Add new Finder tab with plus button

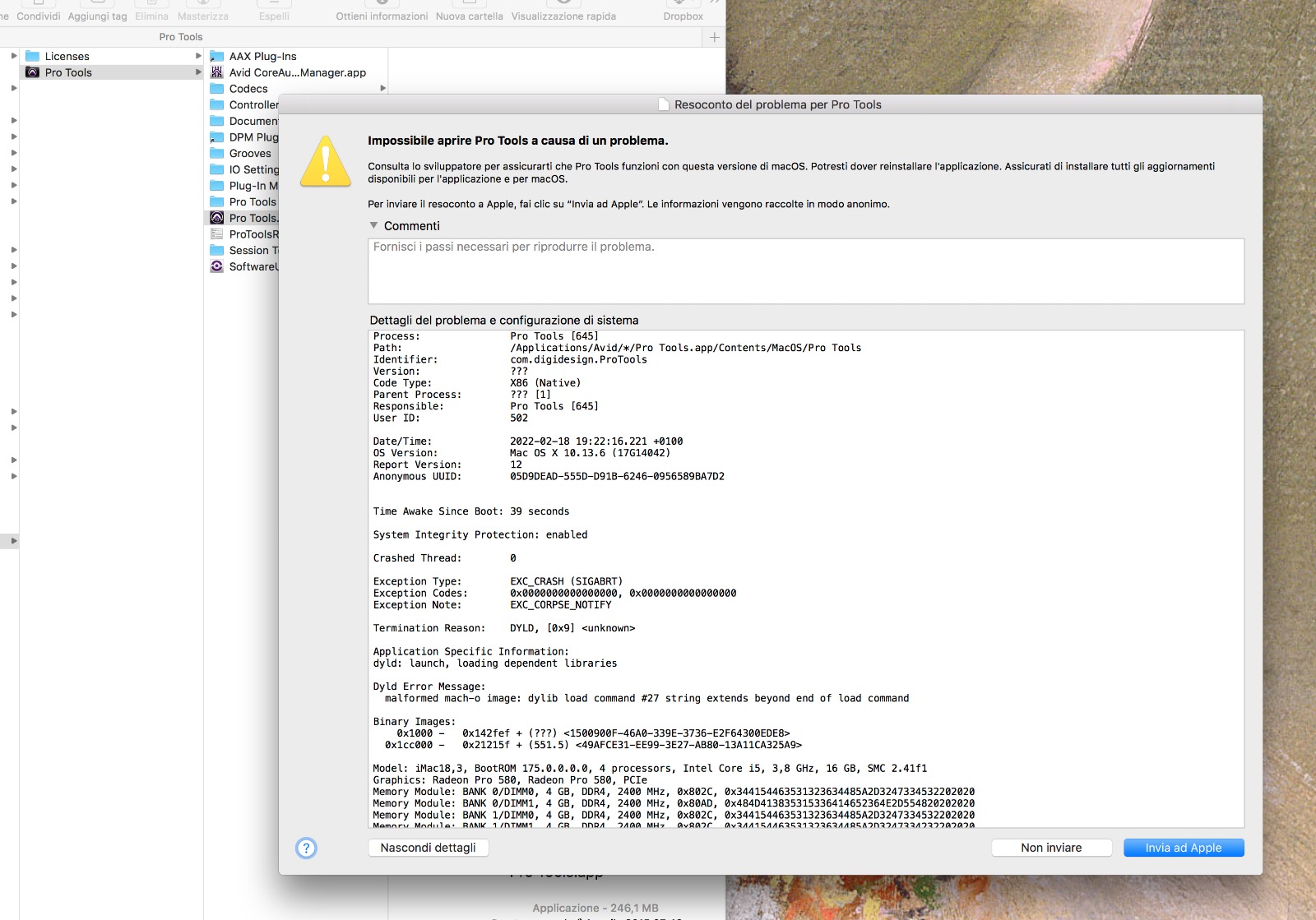click(x=714, y=37)
